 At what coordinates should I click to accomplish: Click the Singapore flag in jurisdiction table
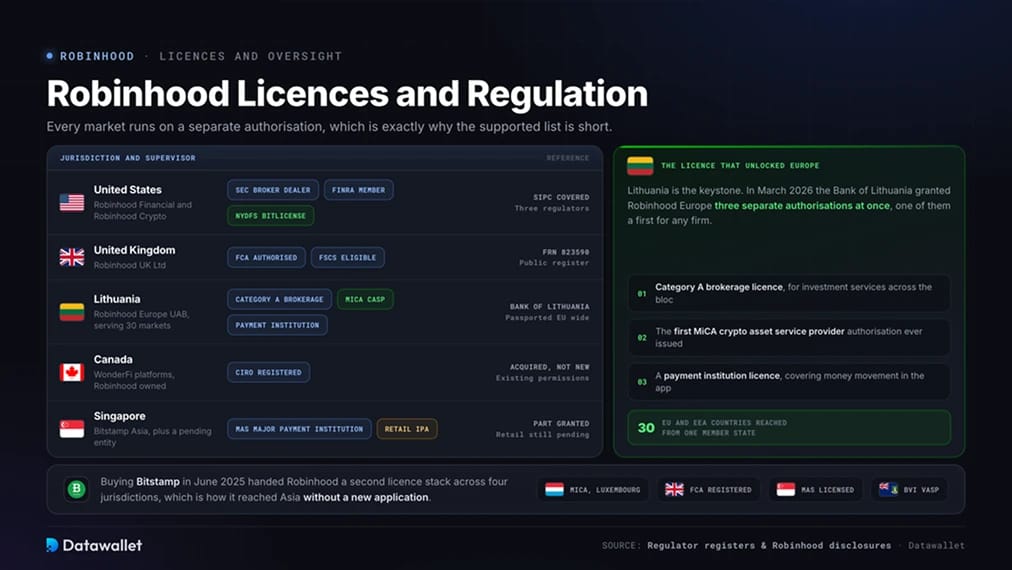tap(72, 429)
